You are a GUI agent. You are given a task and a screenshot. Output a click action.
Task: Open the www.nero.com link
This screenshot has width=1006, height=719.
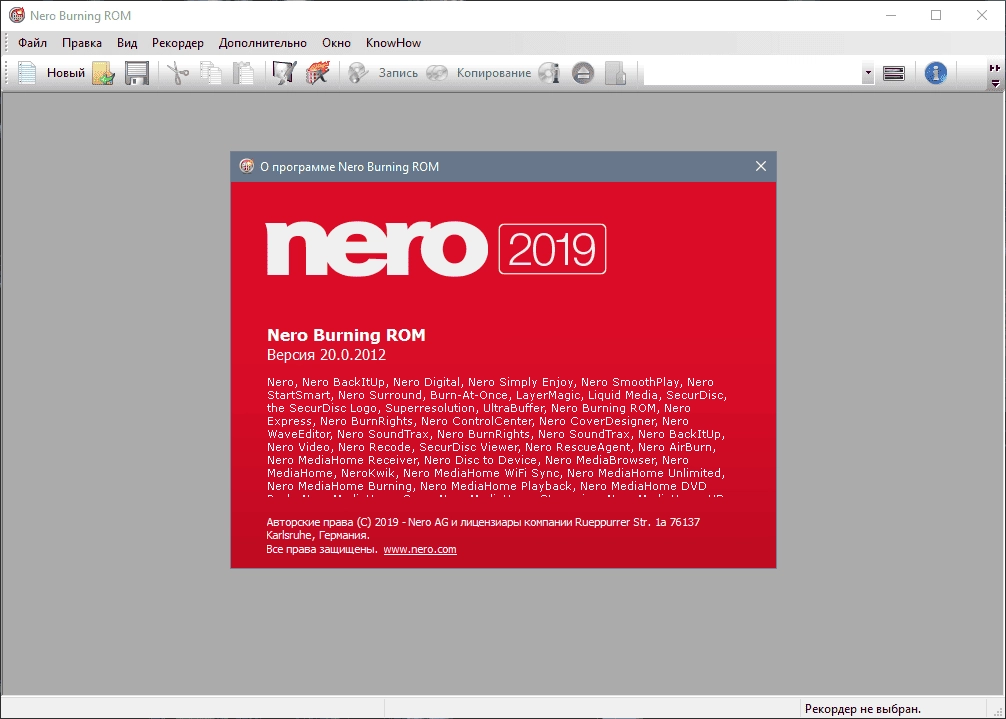click(x=420, y=550)
